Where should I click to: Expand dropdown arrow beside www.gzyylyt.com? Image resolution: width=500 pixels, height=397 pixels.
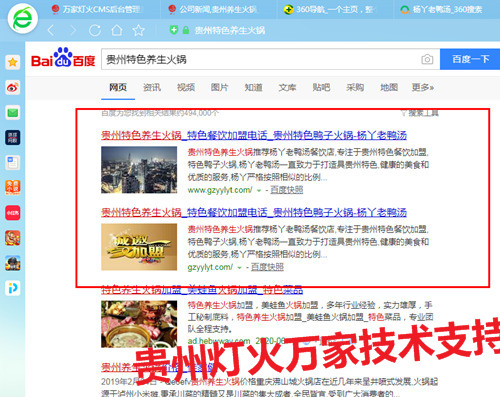(x=259, y=191)
